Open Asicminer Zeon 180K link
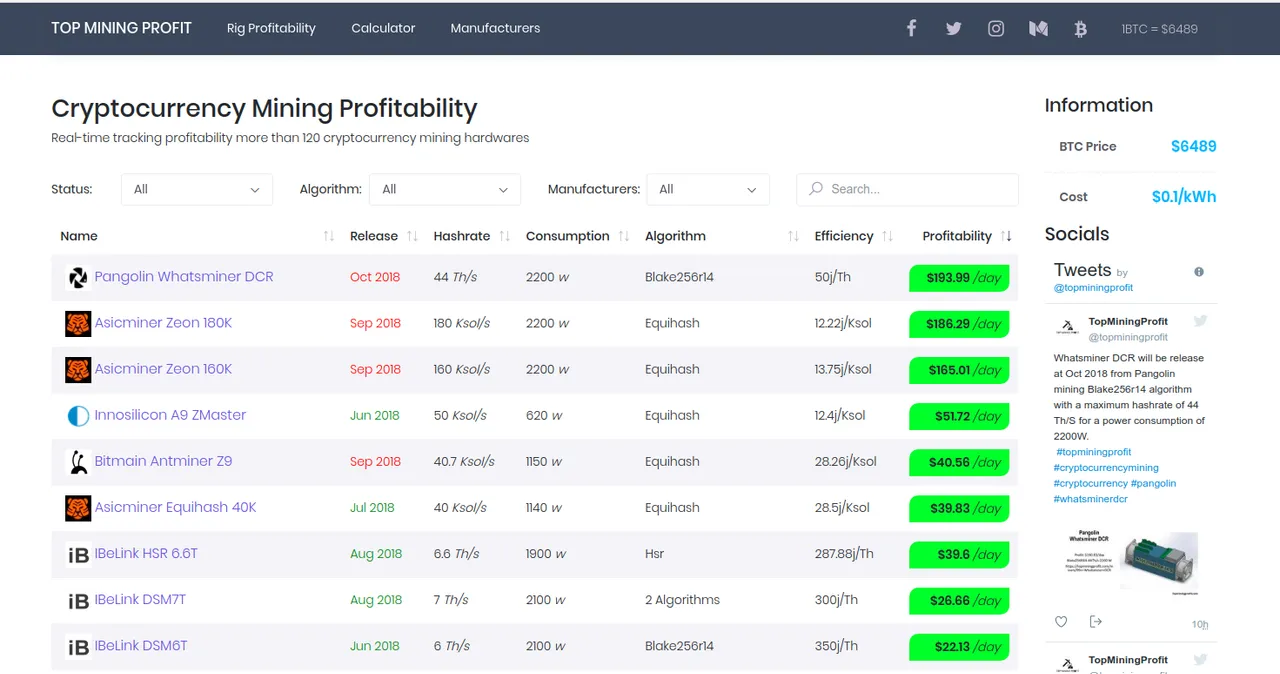 point(163,323)
